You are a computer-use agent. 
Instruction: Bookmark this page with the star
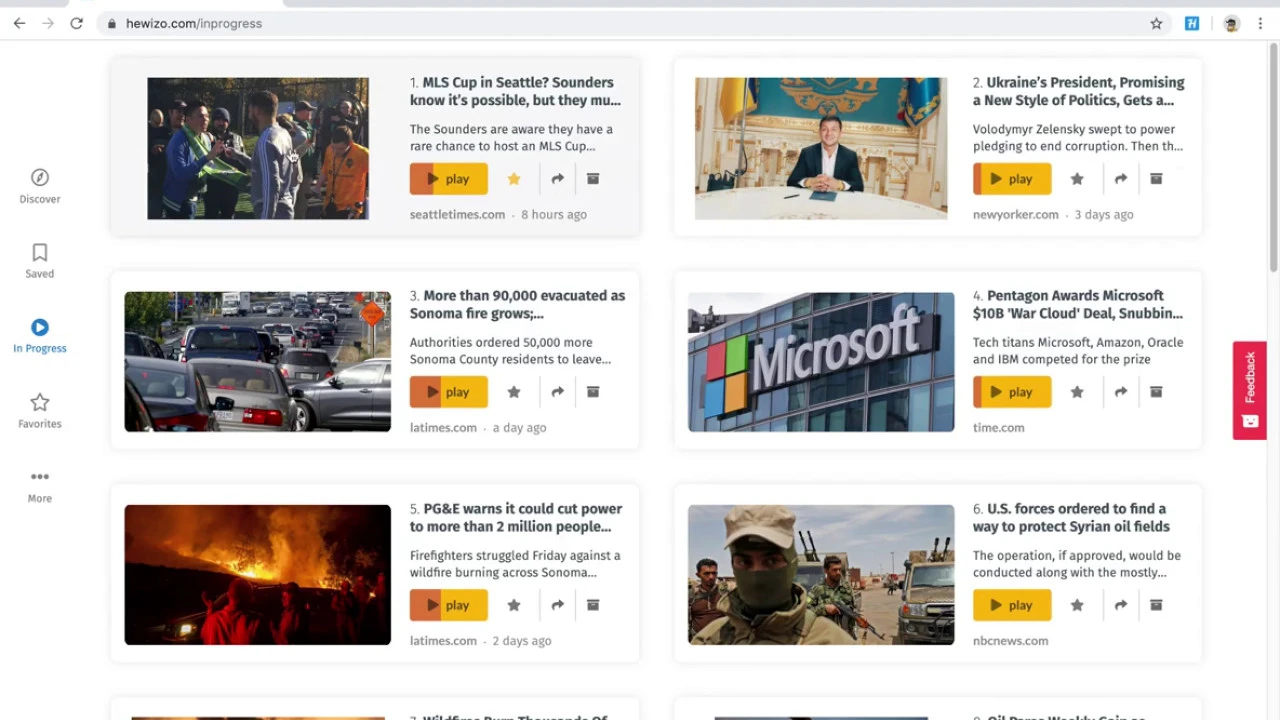[x=1156, y=23]
